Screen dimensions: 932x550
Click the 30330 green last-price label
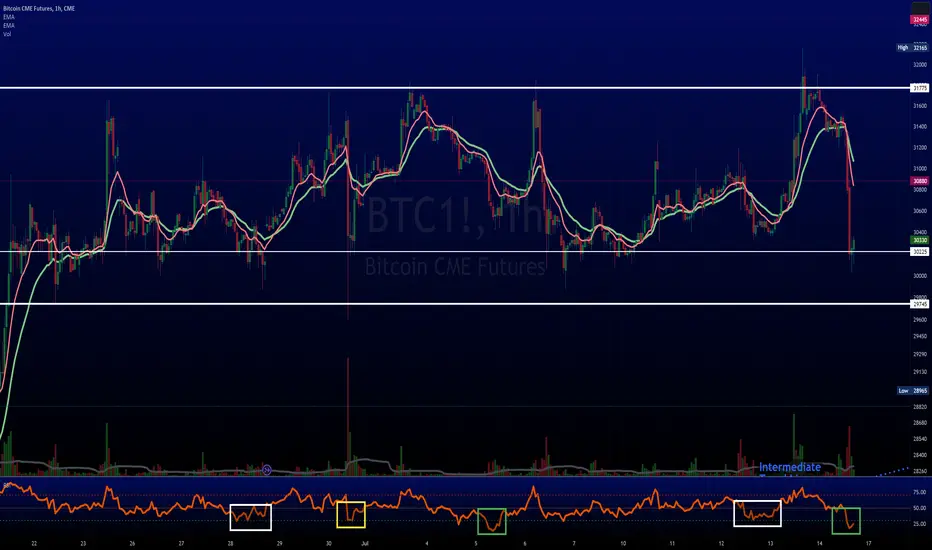coord(920,240)
